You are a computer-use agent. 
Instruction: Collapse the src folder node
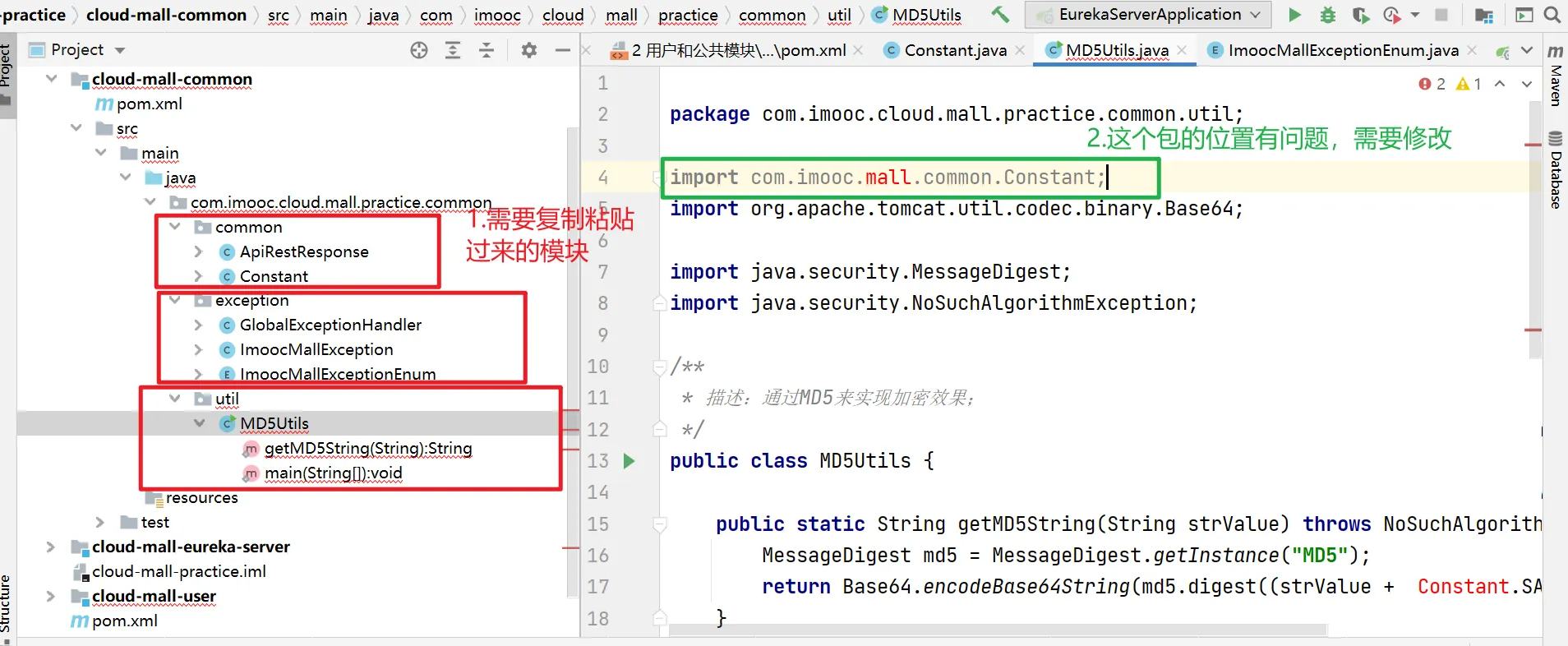(76, 128)
